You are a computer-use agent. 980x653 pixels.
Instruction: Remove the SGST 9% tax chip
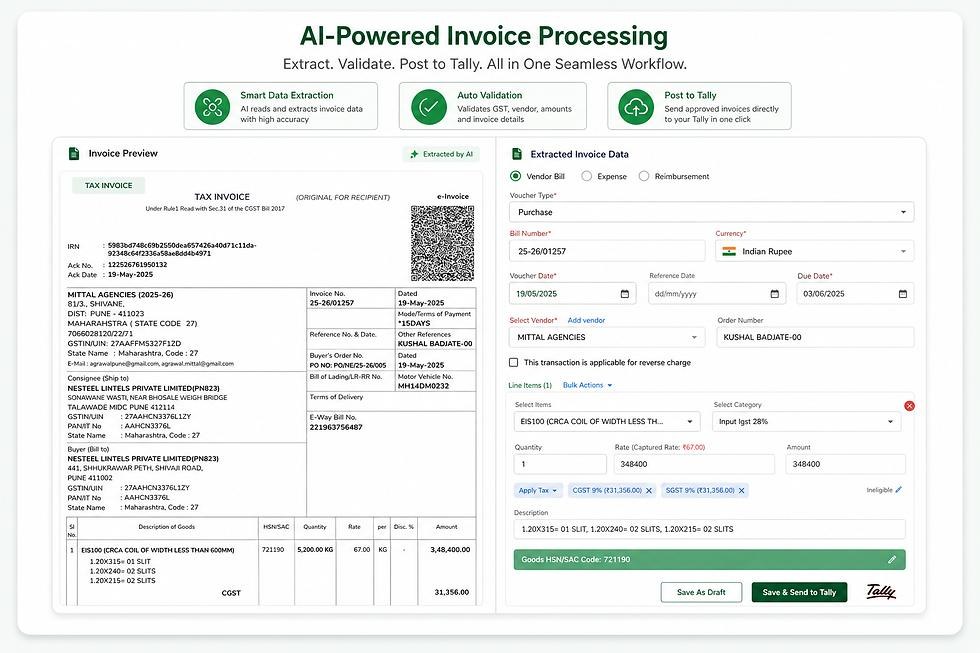741,491
